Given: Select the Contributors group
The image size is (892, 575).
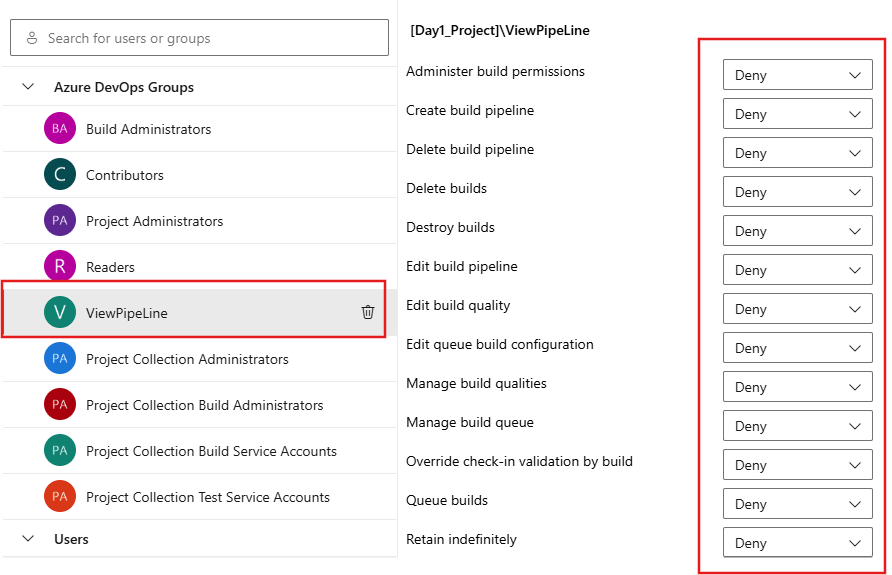Looking at the screenshot, I should click(x=200, y=175).
